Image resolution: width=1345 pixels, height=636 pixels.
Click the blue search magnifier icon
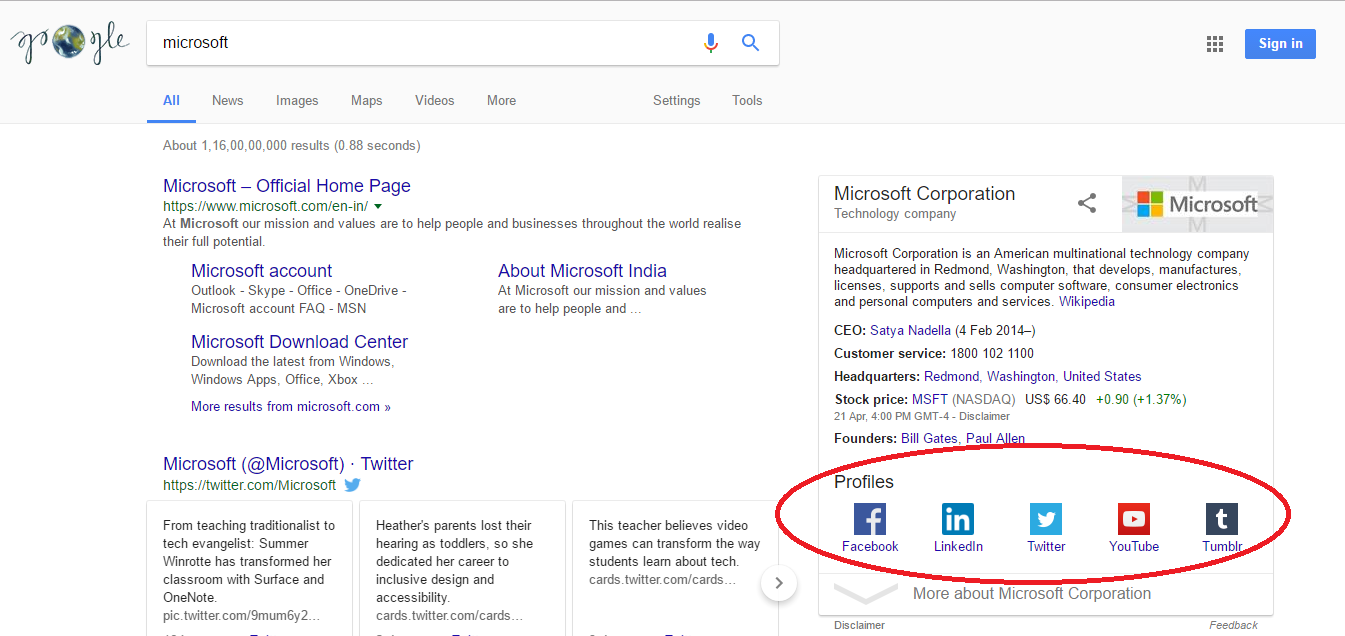pos(750,43)
